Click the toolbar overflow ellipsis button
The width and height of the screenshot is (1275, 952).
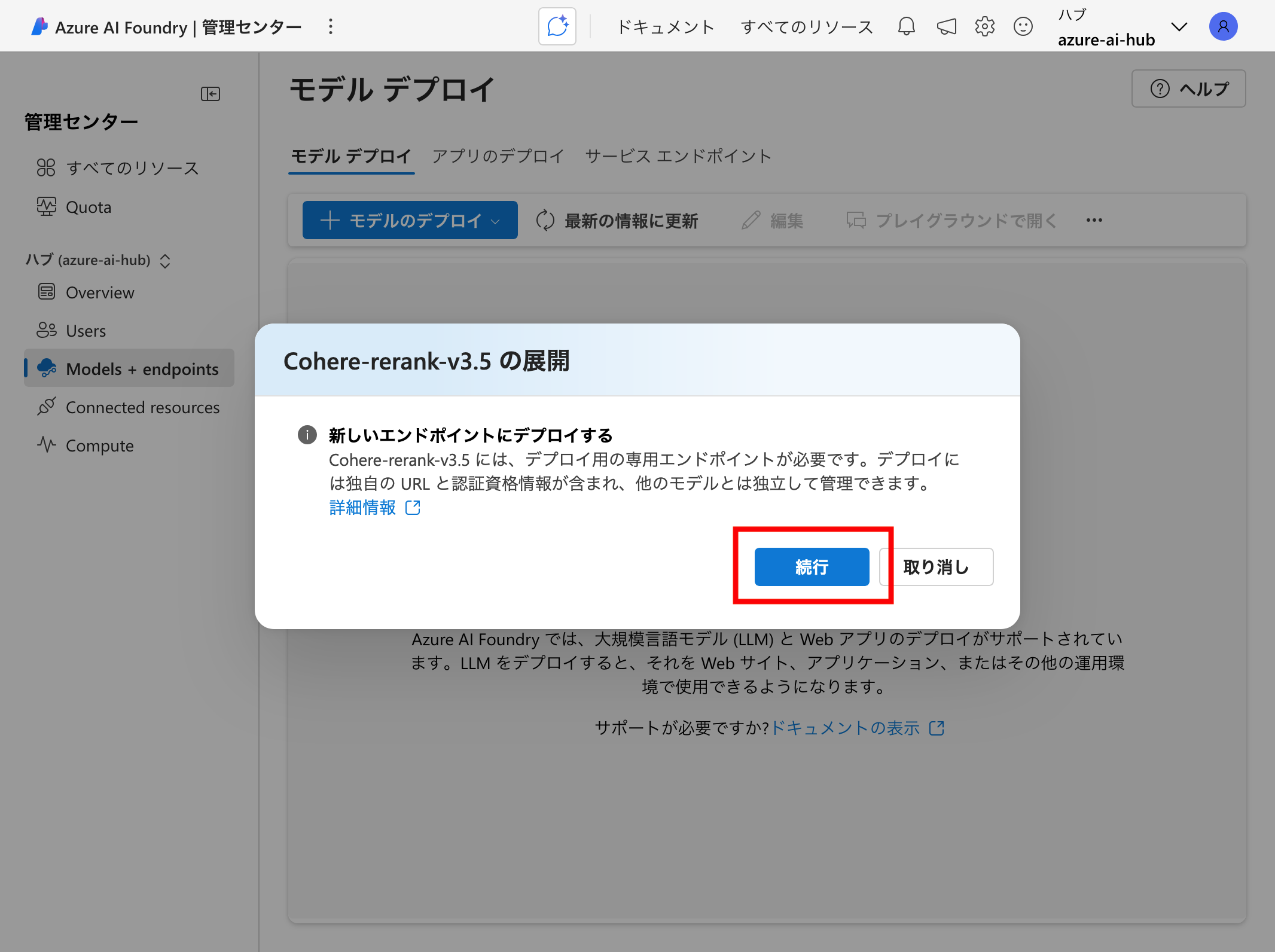point(1094,220)
